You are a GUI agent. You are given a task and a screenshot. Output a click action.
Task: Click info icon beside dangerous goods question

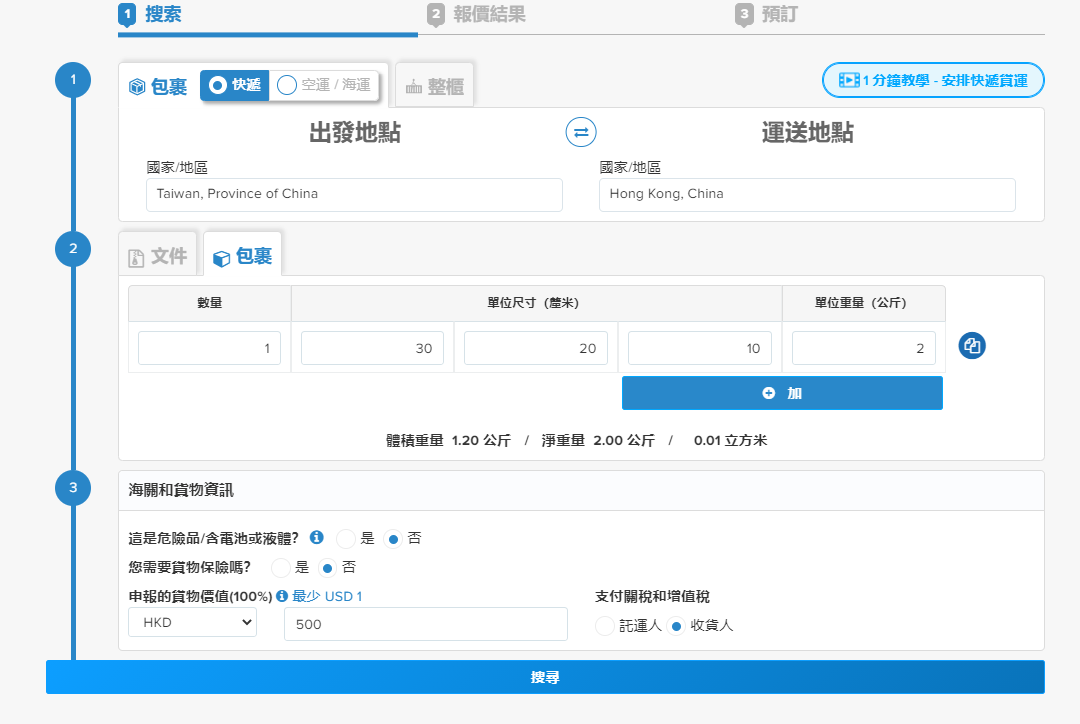pyautogui.click(x=317, y=537)
